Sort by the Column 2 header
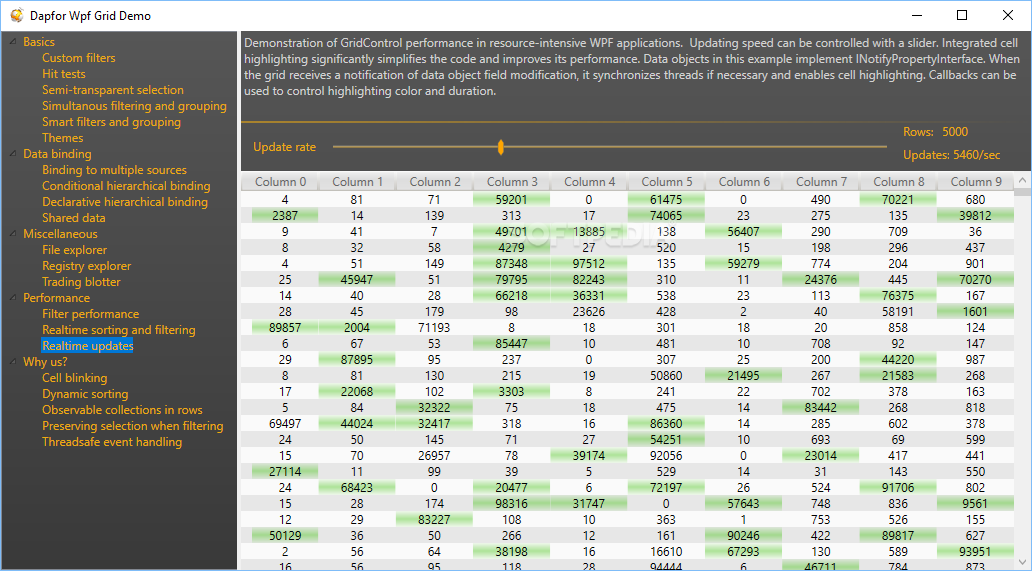This screenshot has width=1032, height=571. pos(434,182)
